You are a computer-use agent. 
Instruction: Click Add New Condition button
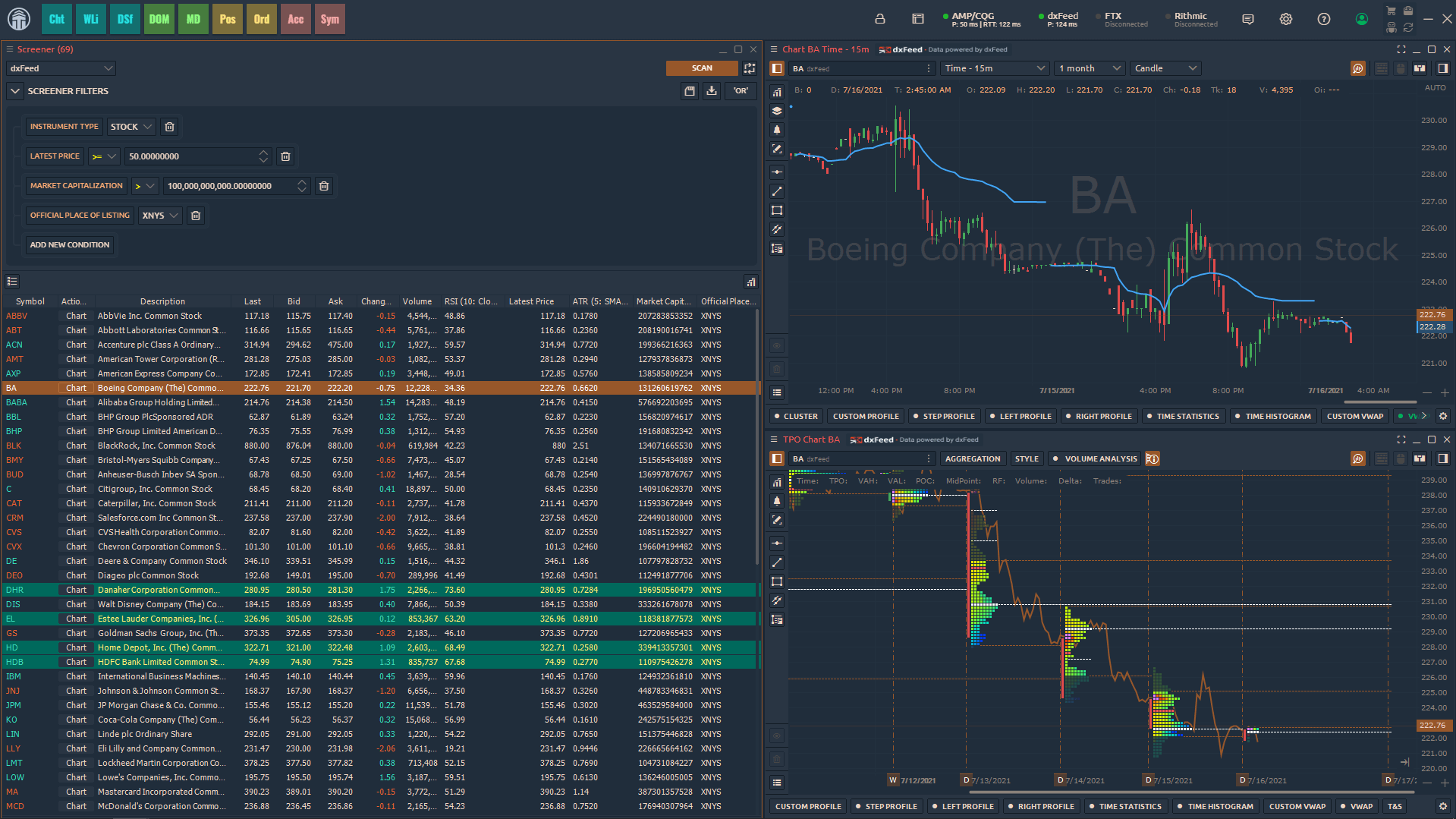(x=70, y=245)
